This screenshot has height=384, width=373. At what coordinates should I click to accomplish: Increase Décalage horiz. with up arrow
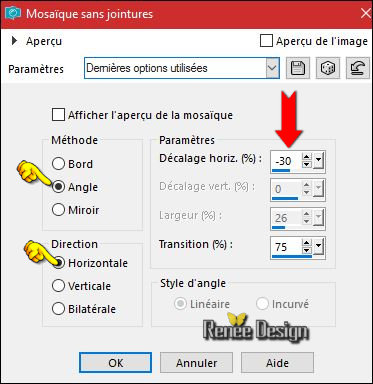307,157
